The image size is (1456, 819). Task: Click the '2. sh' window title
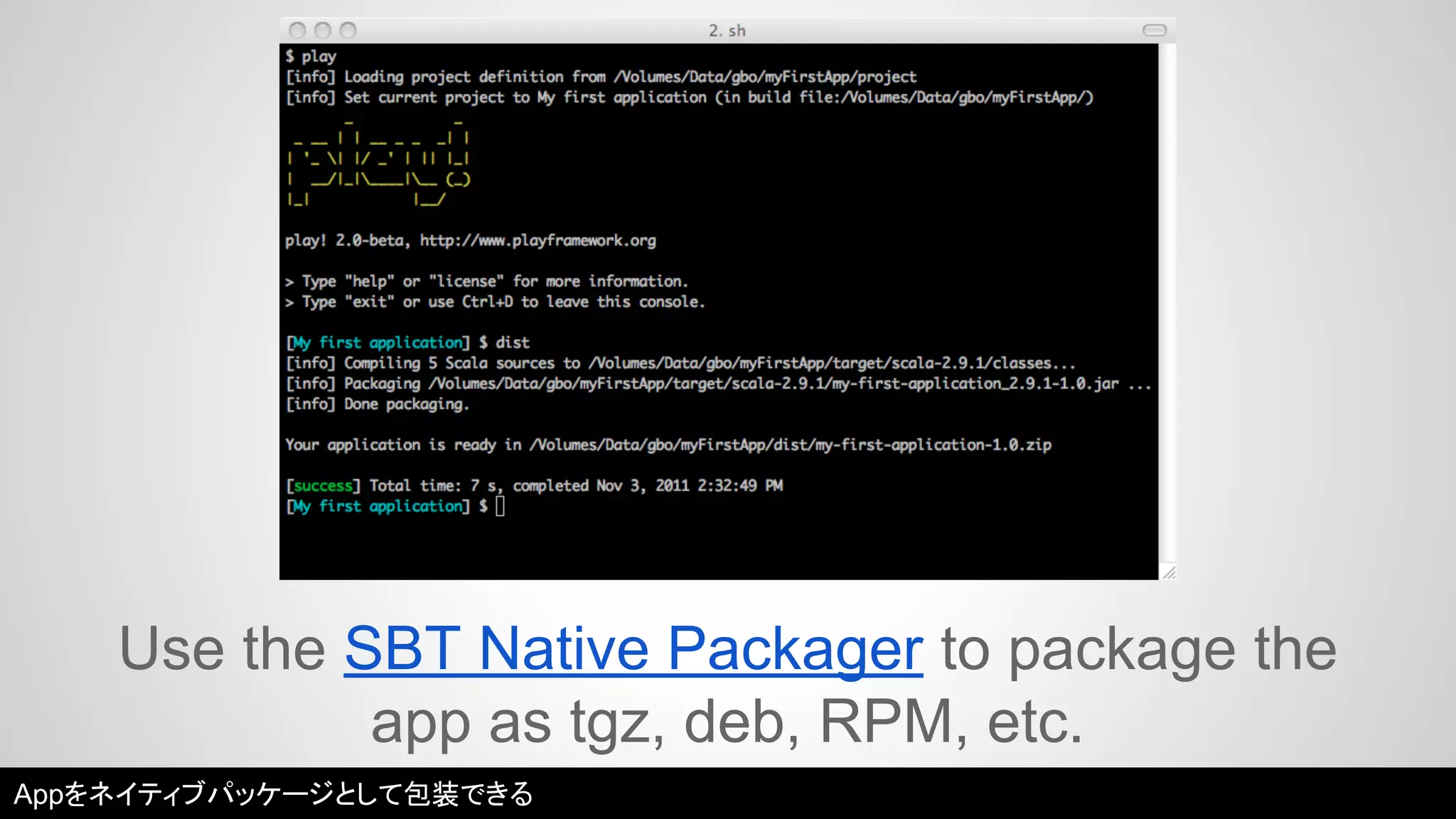(x=727, y=31)
